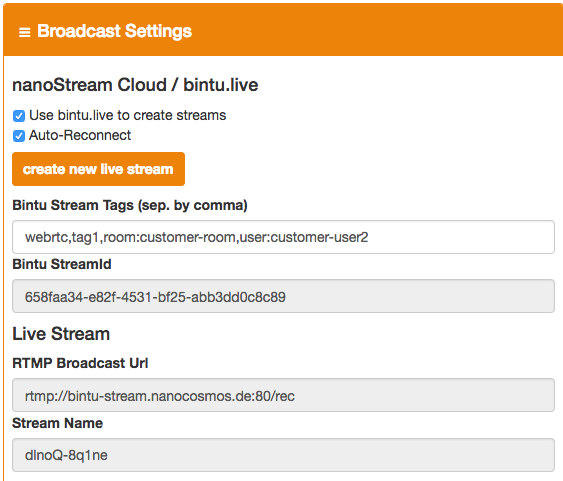This screenshot has height=481, width=563.
Task: Click the RTMP Broadcast Url label
Action: (x=80, y=363)
